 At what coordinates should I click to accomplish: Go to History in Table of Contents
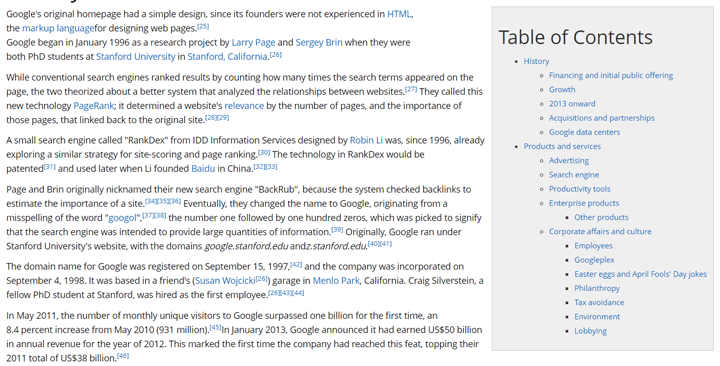click(536, 62)
